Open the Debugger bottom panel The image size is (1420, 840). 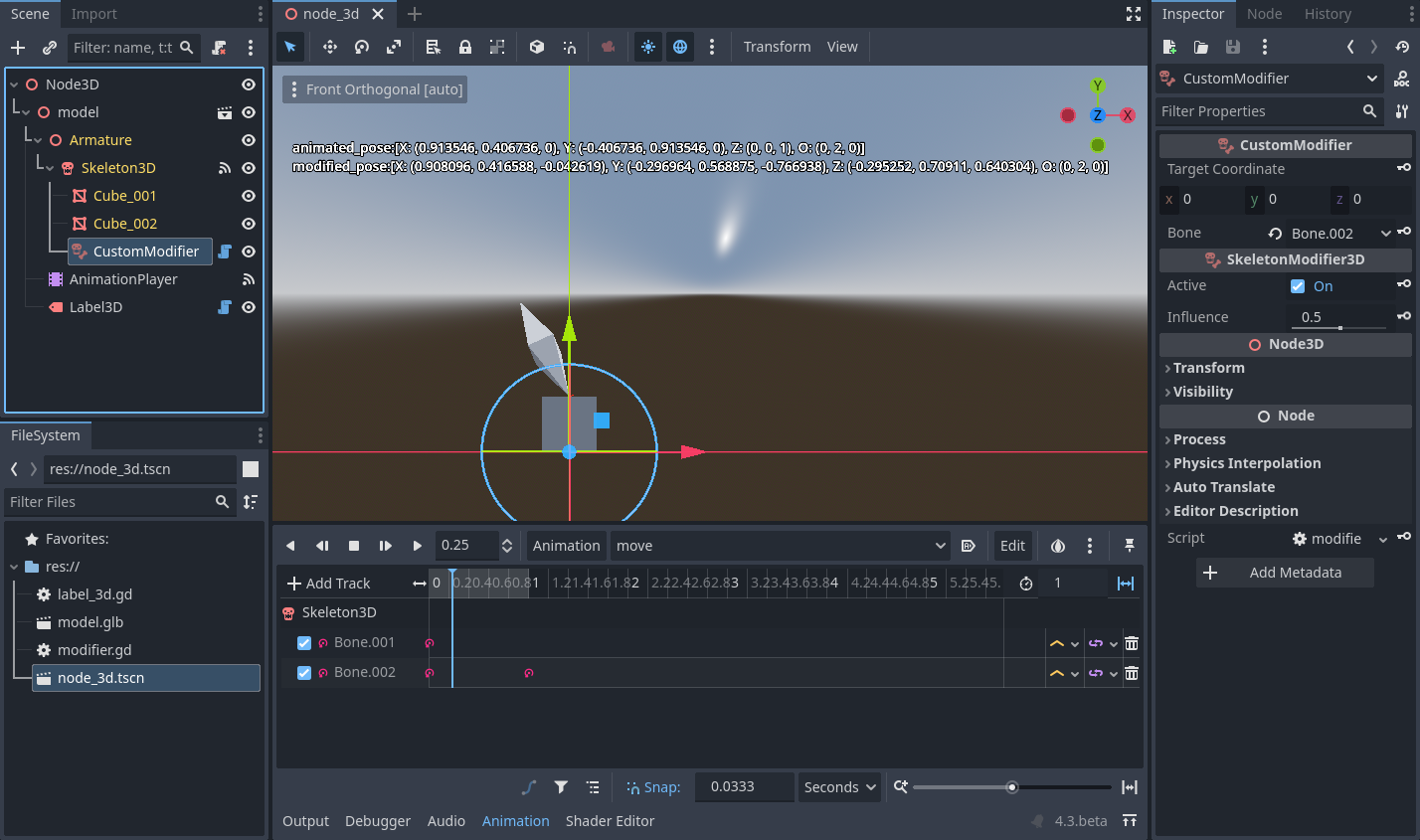[378, 821]
